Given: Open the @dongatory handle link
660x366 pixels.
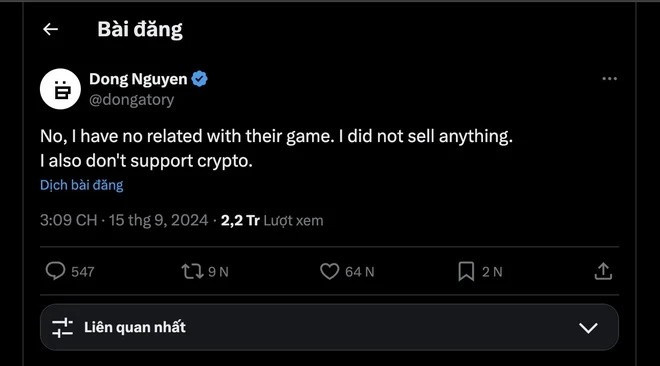Looking at the screenshot, I should (x=131, y=100).
